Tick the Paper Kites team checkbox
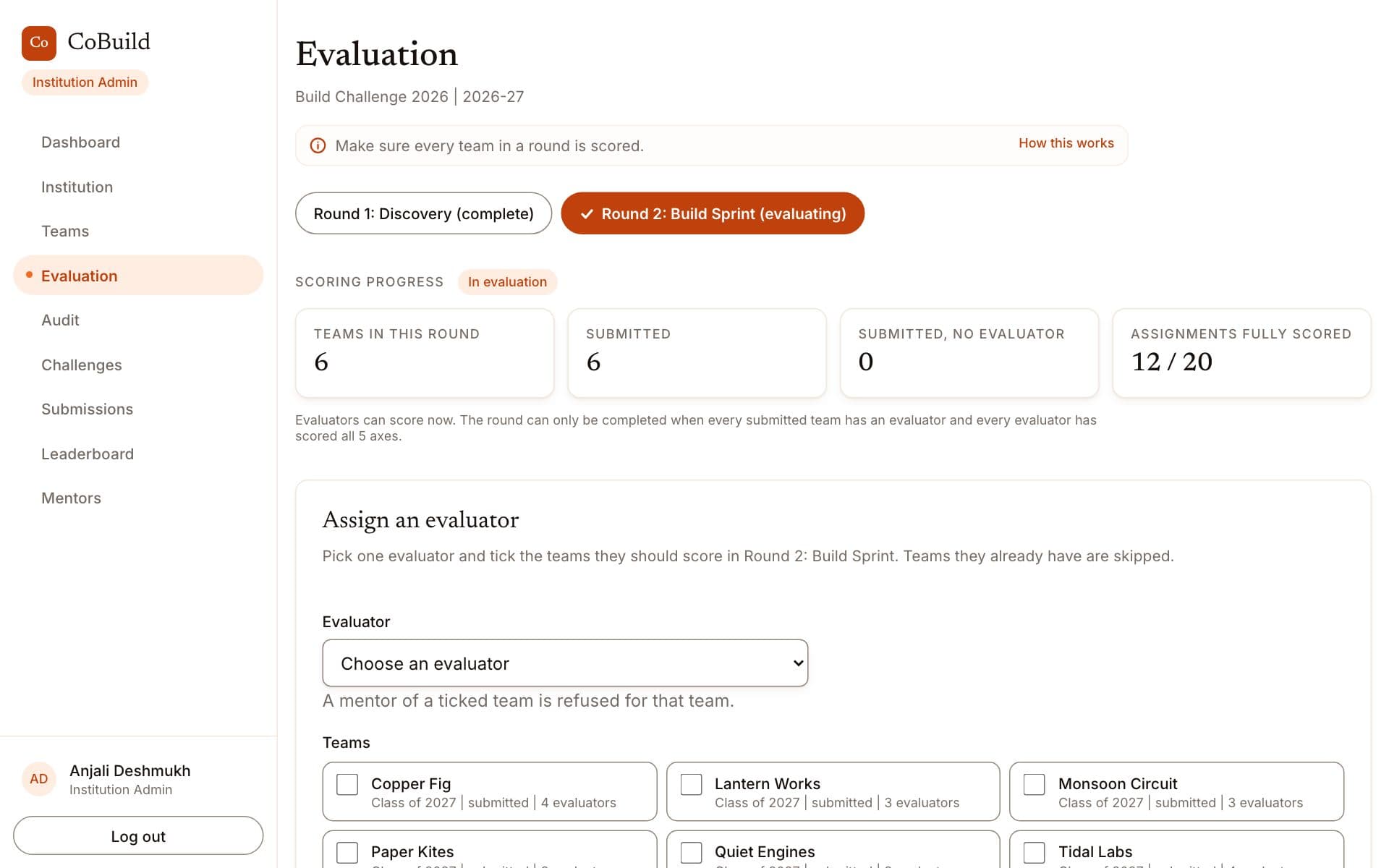 tap(347, 853)
